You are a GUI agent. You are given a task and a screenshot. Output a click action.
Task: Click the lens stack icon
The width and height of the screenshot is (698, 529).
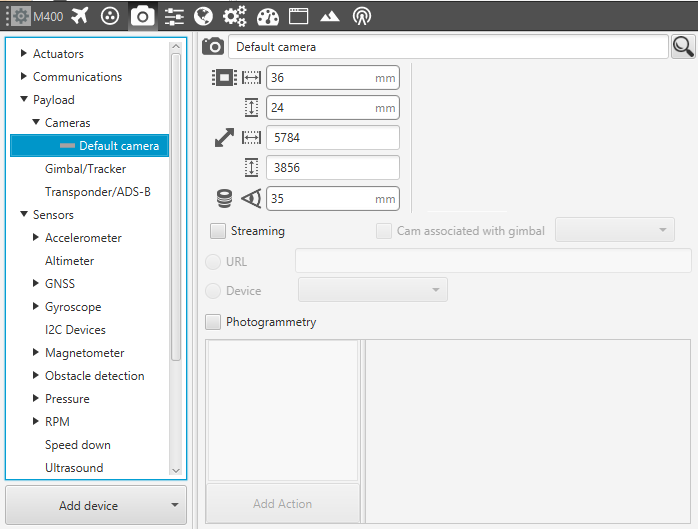224,199
